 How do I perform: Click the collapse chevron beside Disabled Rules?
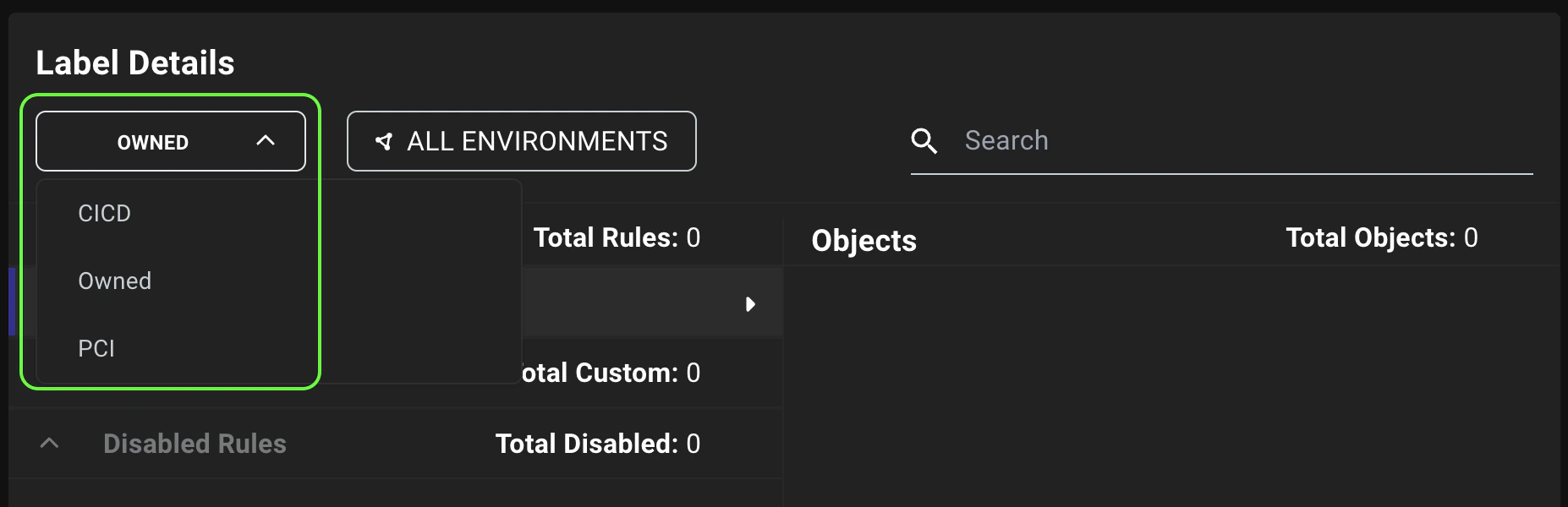pos(48,444)
